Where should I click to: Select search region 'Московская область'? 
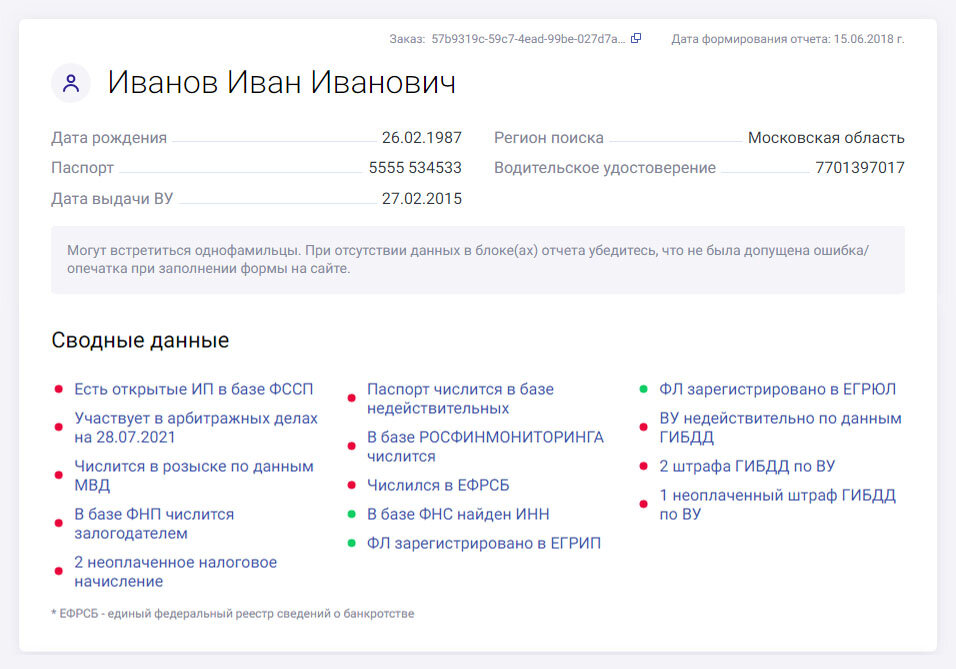[826, 138]
